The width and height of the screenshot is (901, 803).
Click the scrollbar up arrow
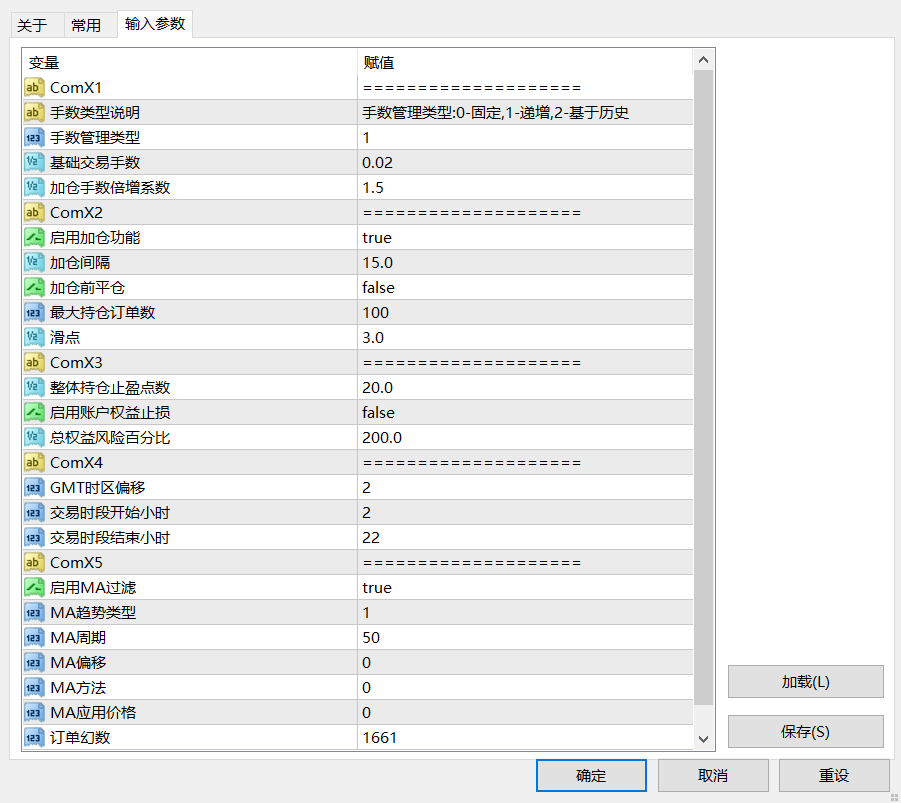(703, 61)
